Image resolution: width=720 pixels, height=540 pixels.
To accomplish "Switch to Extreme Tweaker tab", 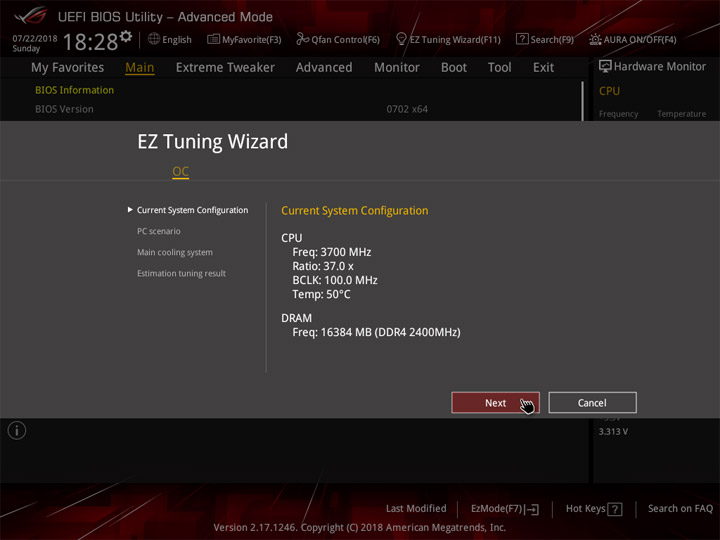I will 225,68.
